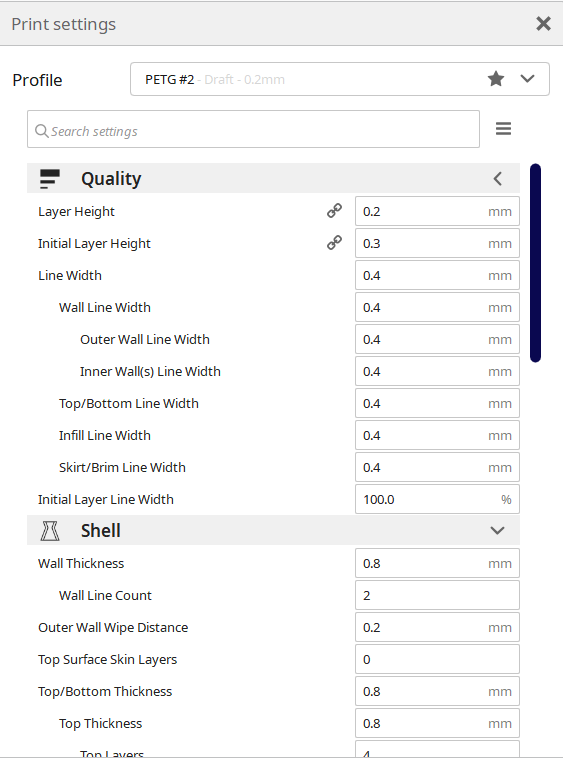Click the link icon beside Layer Height
The width and height of the screenshot is (563, 761).
334,211
